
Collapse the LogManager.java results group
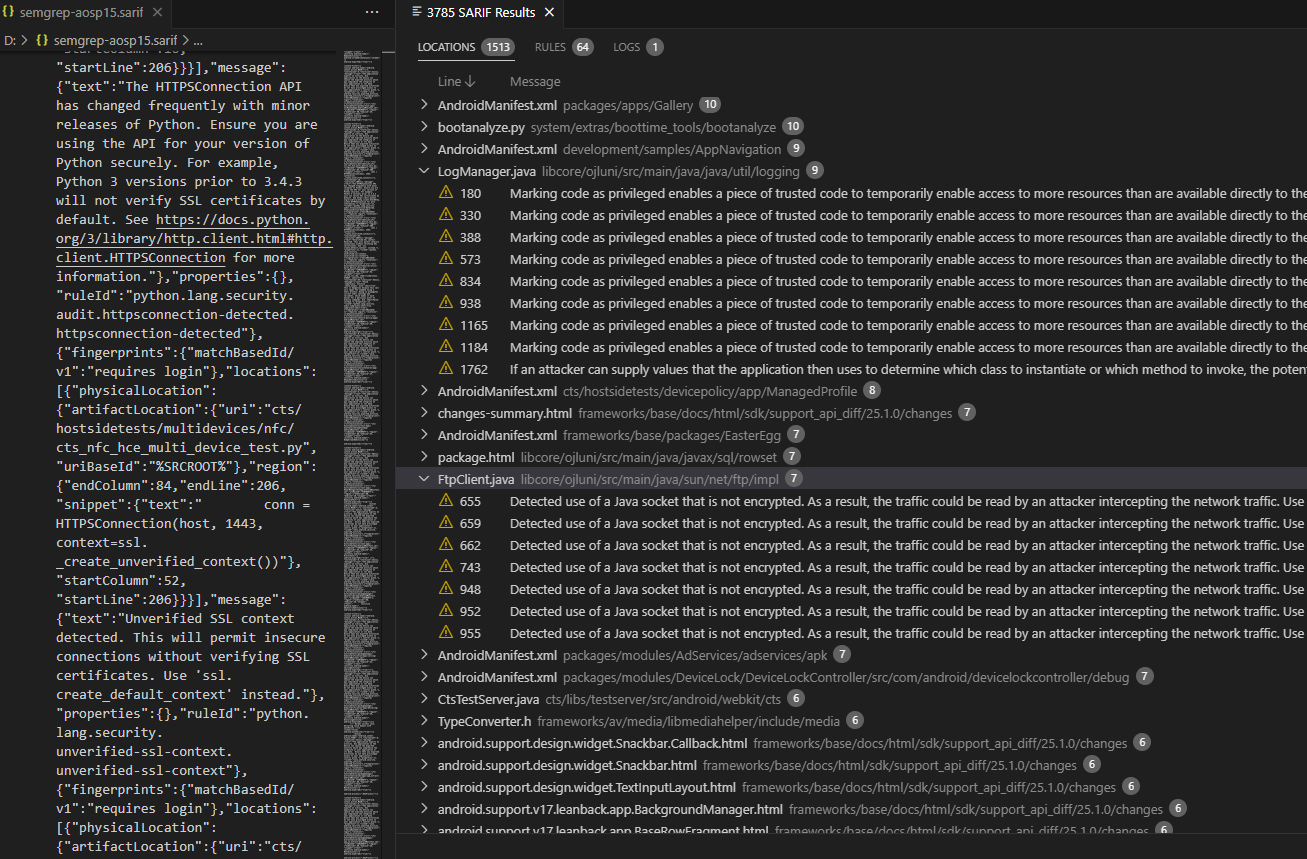(x=423, y=170)
